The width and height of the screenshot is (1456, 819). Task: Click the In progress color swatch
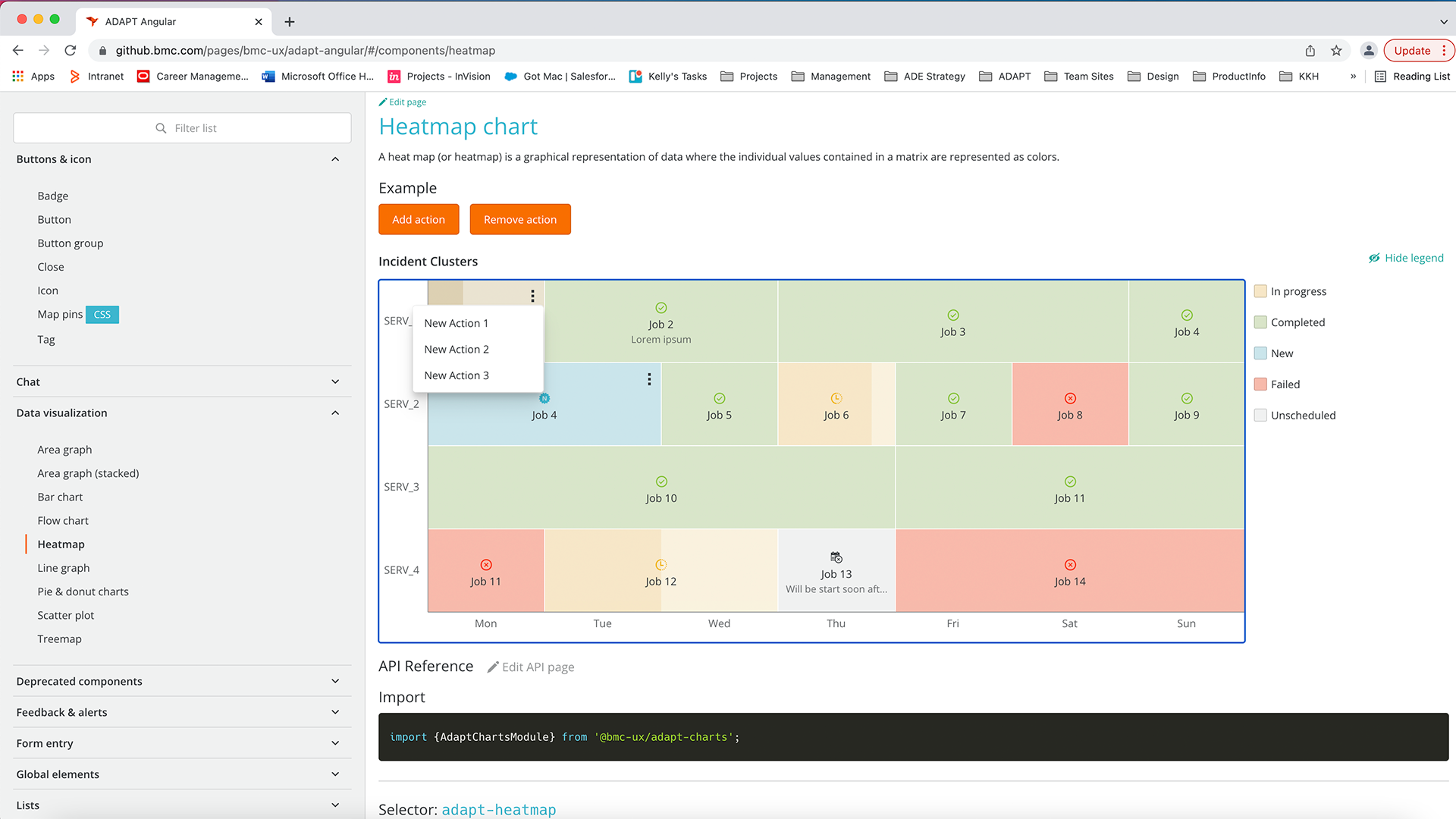coord(1260,291)
